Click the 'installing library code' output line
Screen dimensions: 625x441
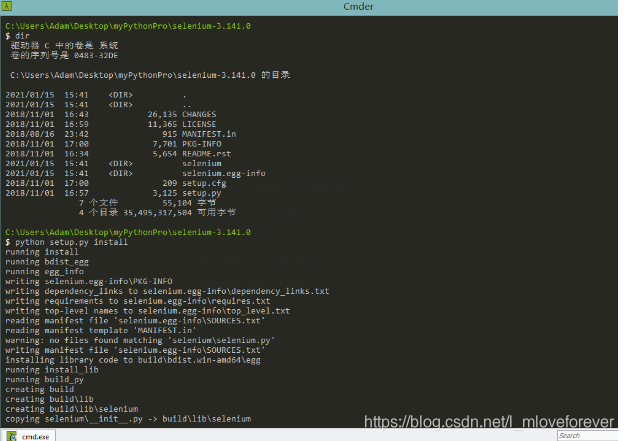pos(133,360)
